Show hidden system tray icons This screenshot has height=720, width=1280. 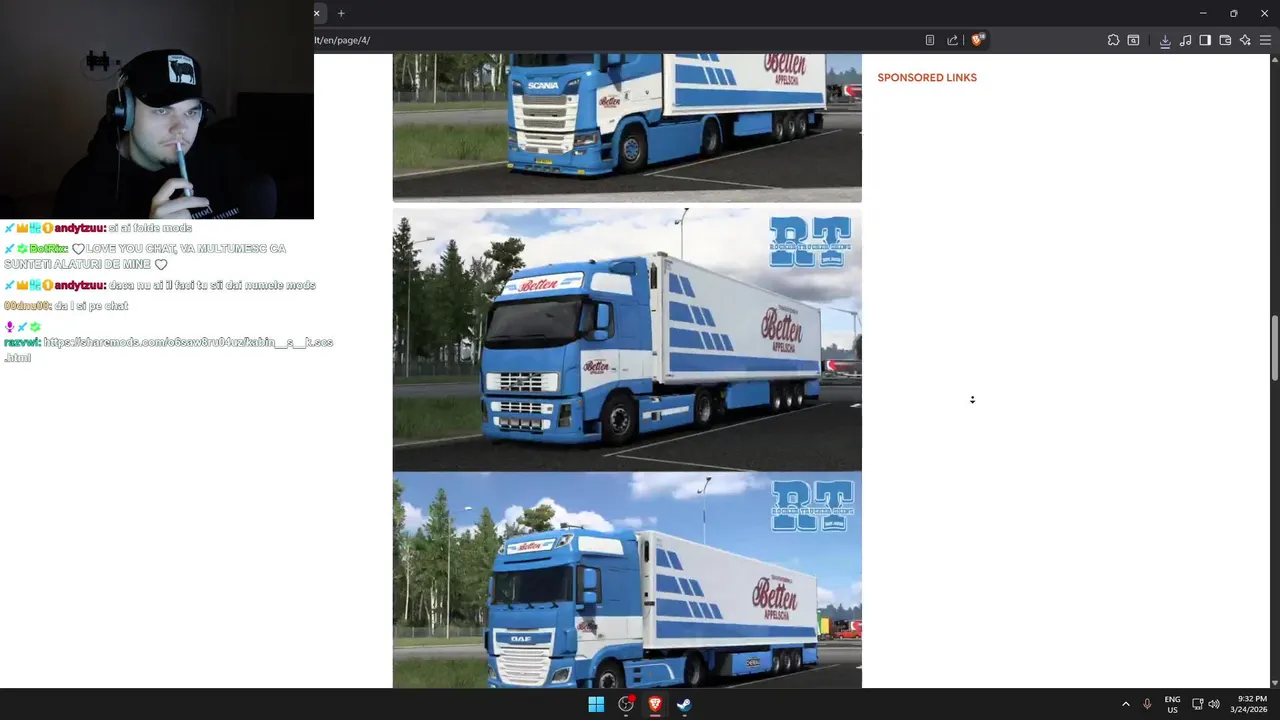(1126, 704)
